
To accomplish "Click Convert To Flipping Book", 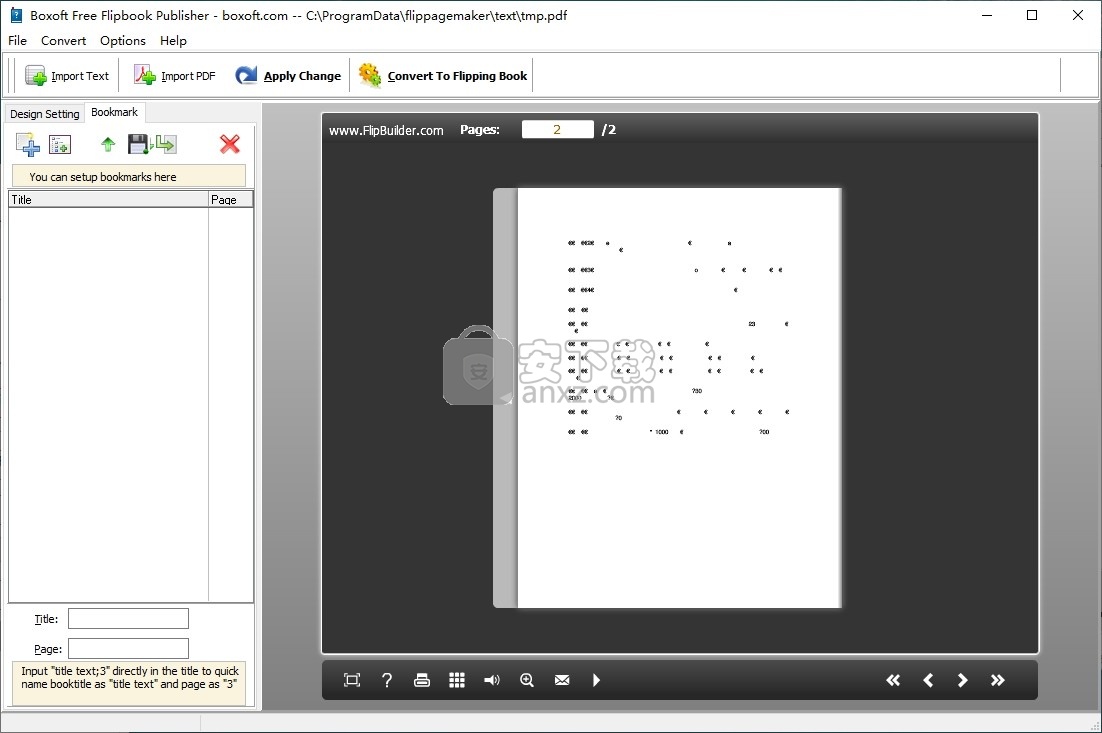I will click(443, 76).
